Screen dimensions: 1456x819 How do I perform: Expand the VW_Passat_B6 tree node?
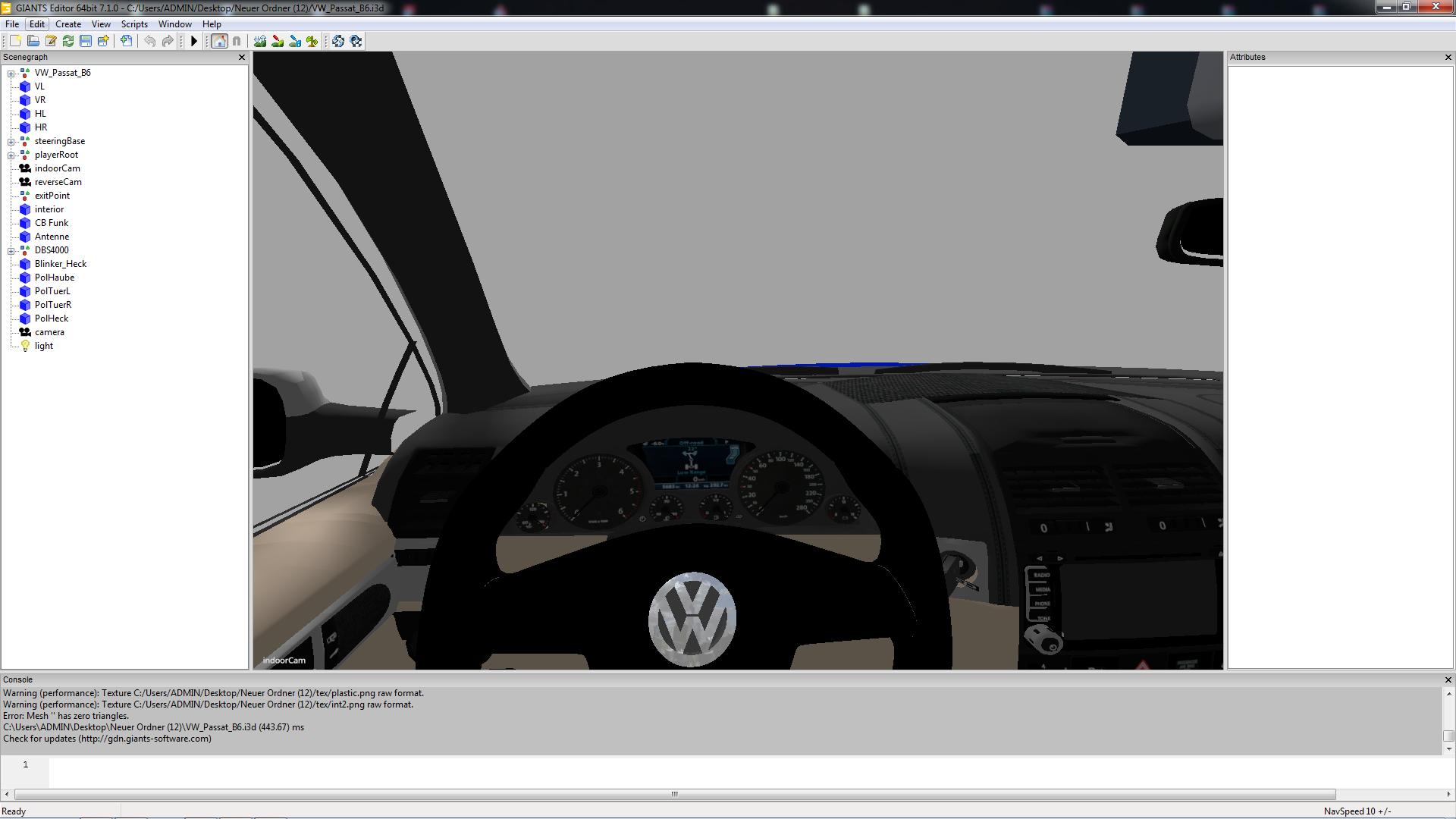[11, 74]
